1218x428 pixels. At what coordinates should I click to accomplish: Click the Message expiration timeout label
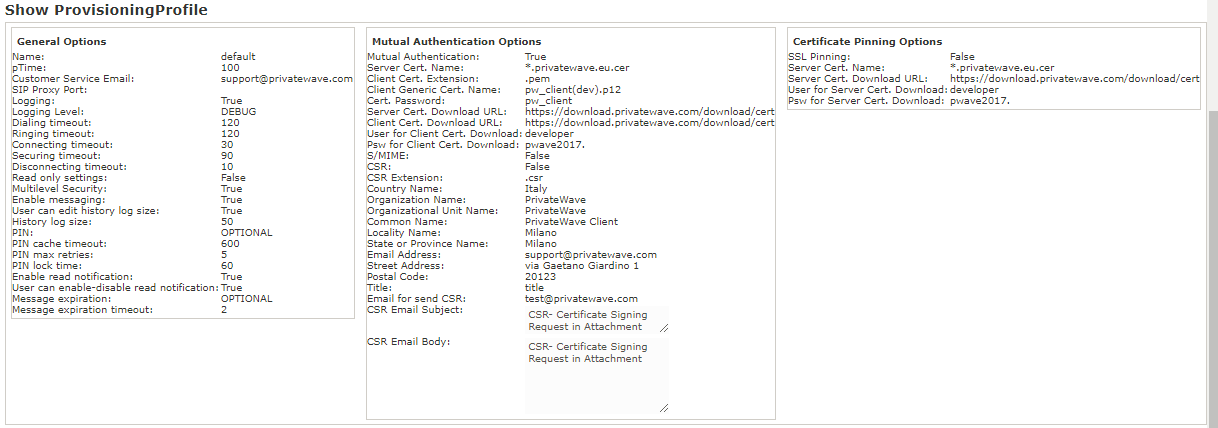[x=83, y=310]
